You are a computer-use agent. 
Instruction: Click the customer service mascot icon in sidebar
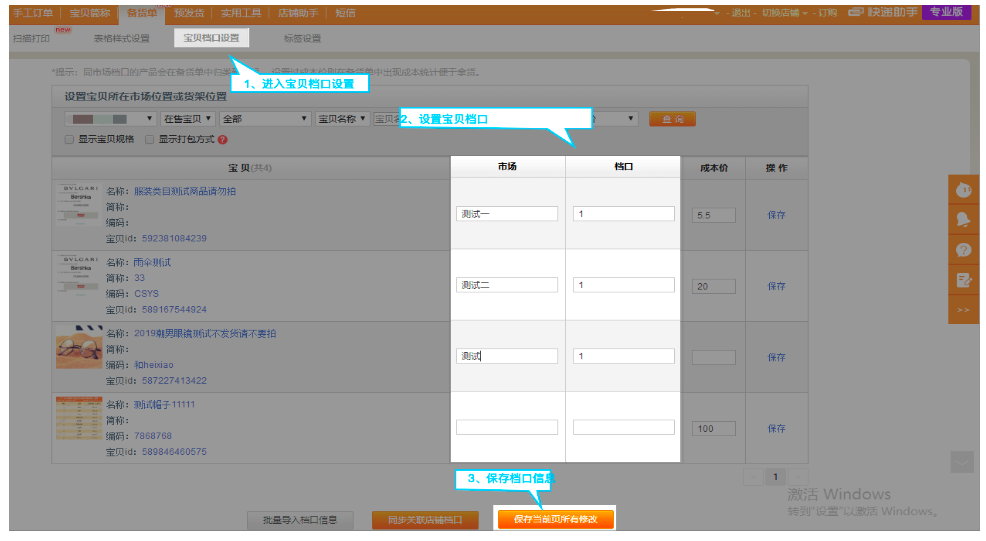tap(963, 189)
